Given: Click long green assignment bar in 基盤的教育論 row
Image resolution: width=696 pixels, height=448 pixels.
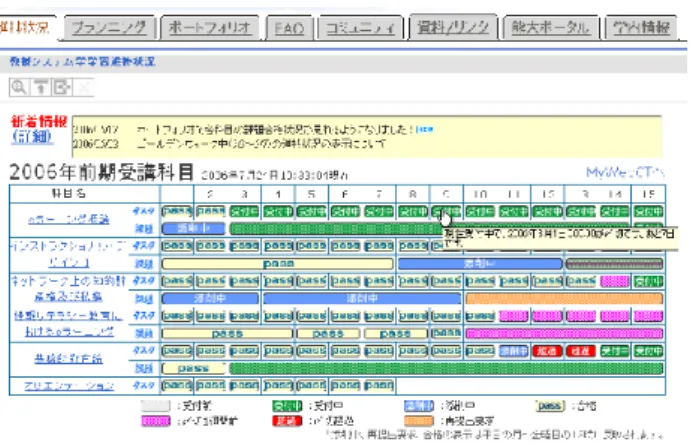Looking at the screenshot, I should click(x=446, y=368).
